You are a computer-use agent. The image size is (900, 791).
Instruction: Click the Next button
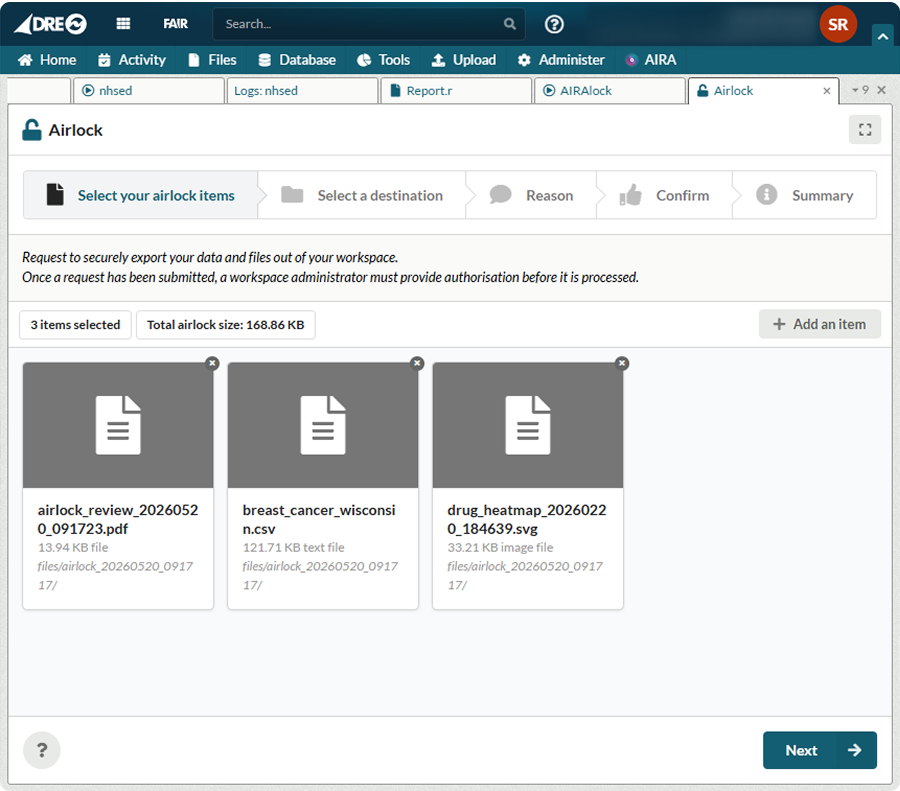pos(820,750)
